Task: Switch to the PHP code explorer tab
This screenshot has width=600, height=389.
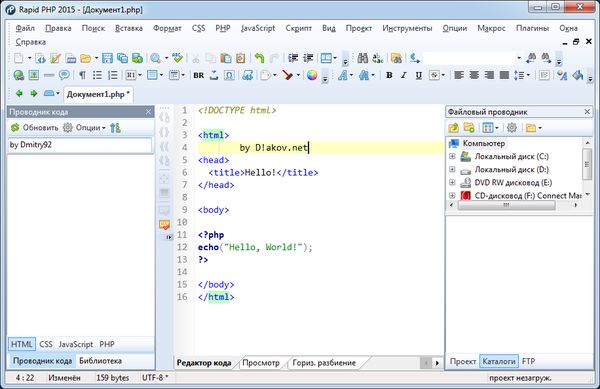Action: pyautogui.click(x=107, y=344)
